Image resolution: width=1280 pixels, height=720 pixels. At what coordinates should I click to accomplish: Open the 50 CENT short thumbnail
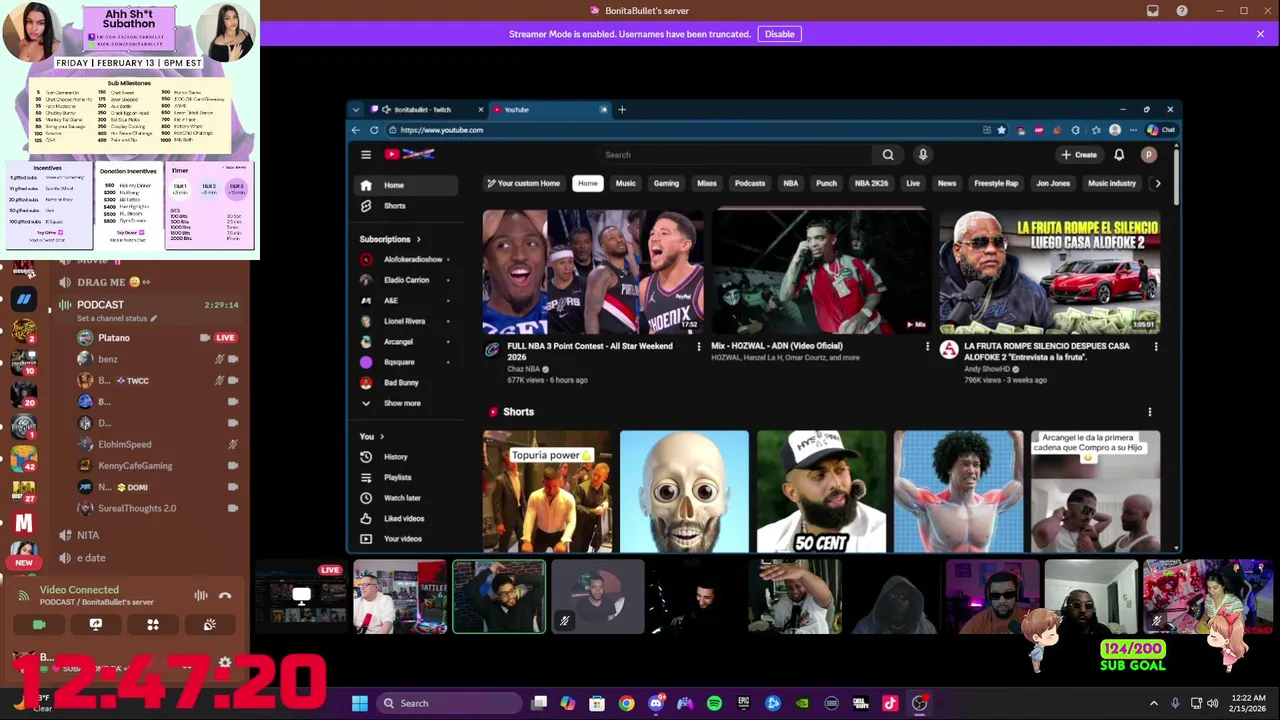pos(821,492)
